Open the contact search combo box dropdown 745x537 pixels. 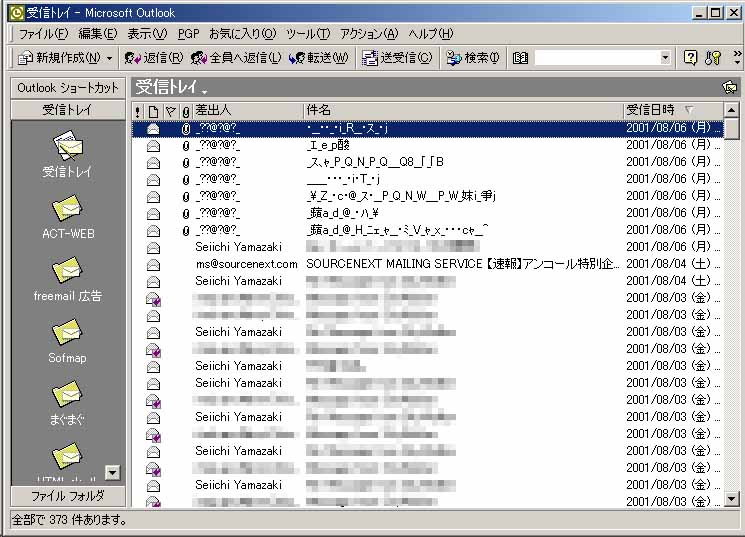click(x=666, y=58)
